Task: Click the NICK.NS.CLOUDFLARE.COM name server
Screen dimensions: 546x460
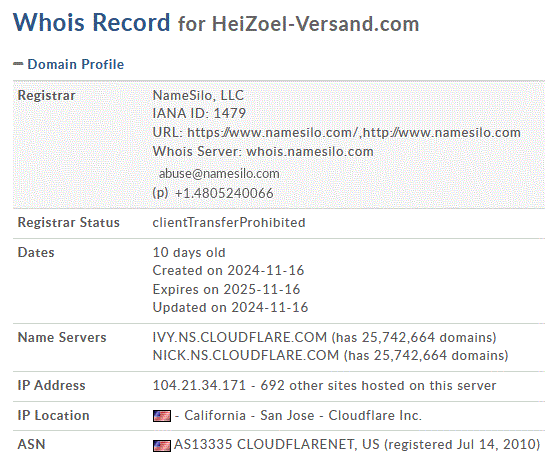Action: pos(246,355)
